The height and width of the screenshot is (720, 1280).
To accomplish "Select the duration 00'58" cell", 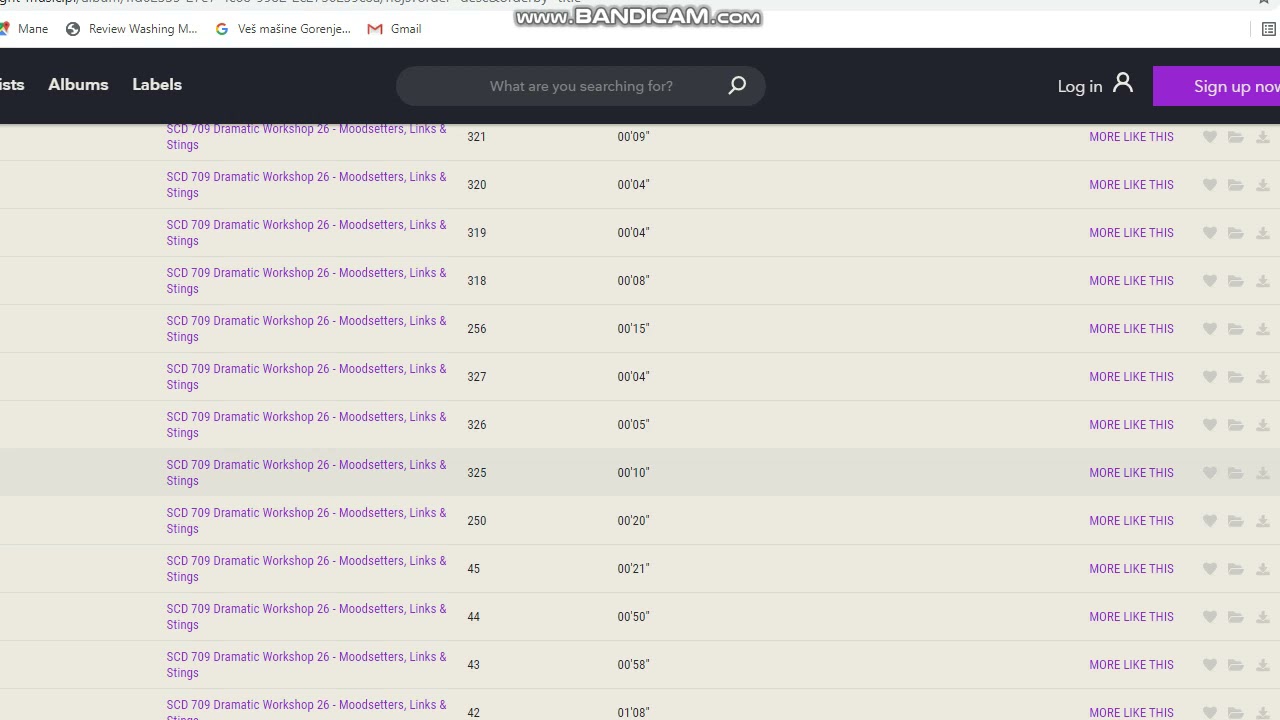I will point(633,665).
